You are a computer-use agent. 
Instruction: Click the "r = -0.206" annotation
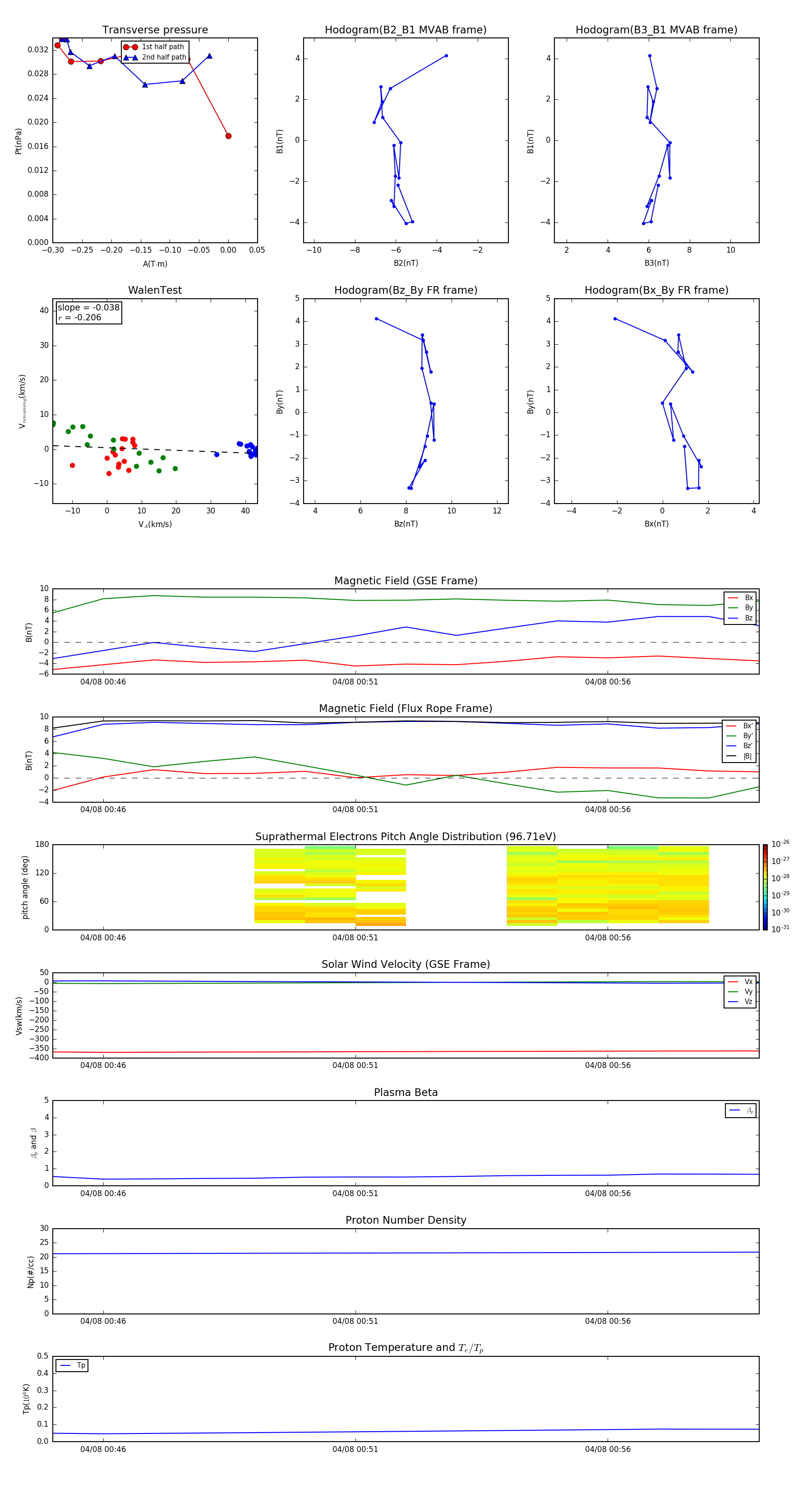point(80,317)
